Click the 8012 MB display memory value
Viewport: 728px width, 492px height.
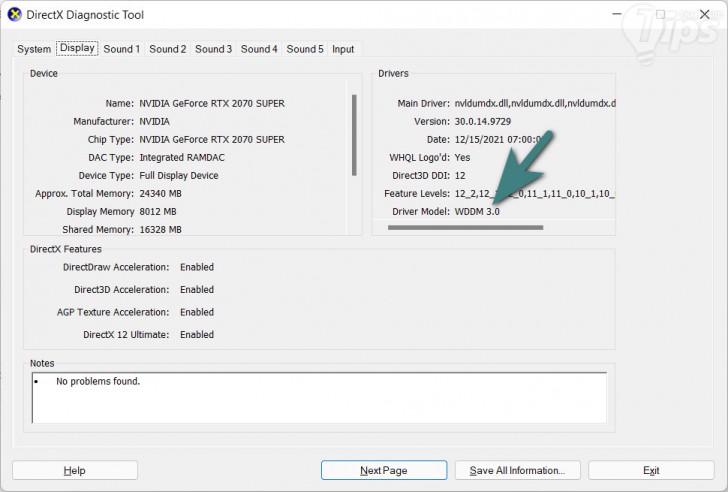pyautogui.click(x=158, y=212)
